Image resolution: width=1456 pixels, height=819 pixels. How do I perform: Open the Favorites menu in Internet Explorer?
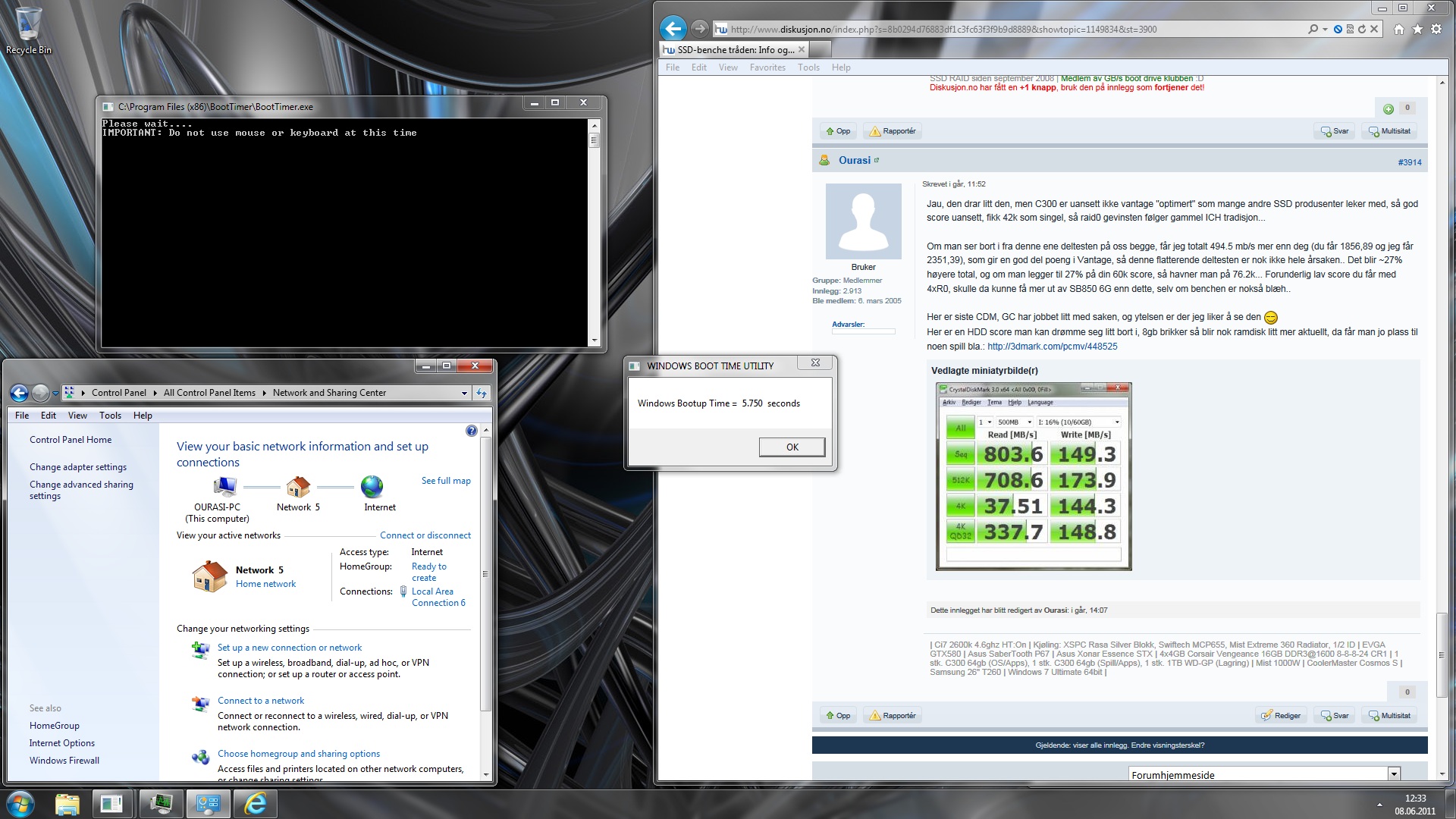click(767, 67)
